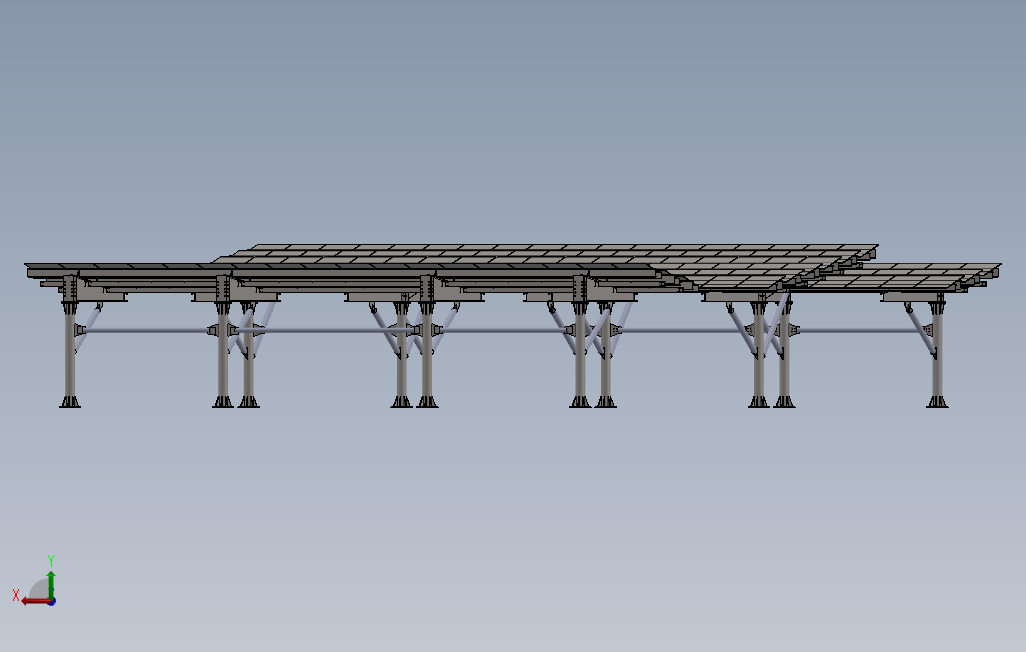Click the blue Z axis ball of the triad
Screen dimensions: 1026x652
(51, 601)
